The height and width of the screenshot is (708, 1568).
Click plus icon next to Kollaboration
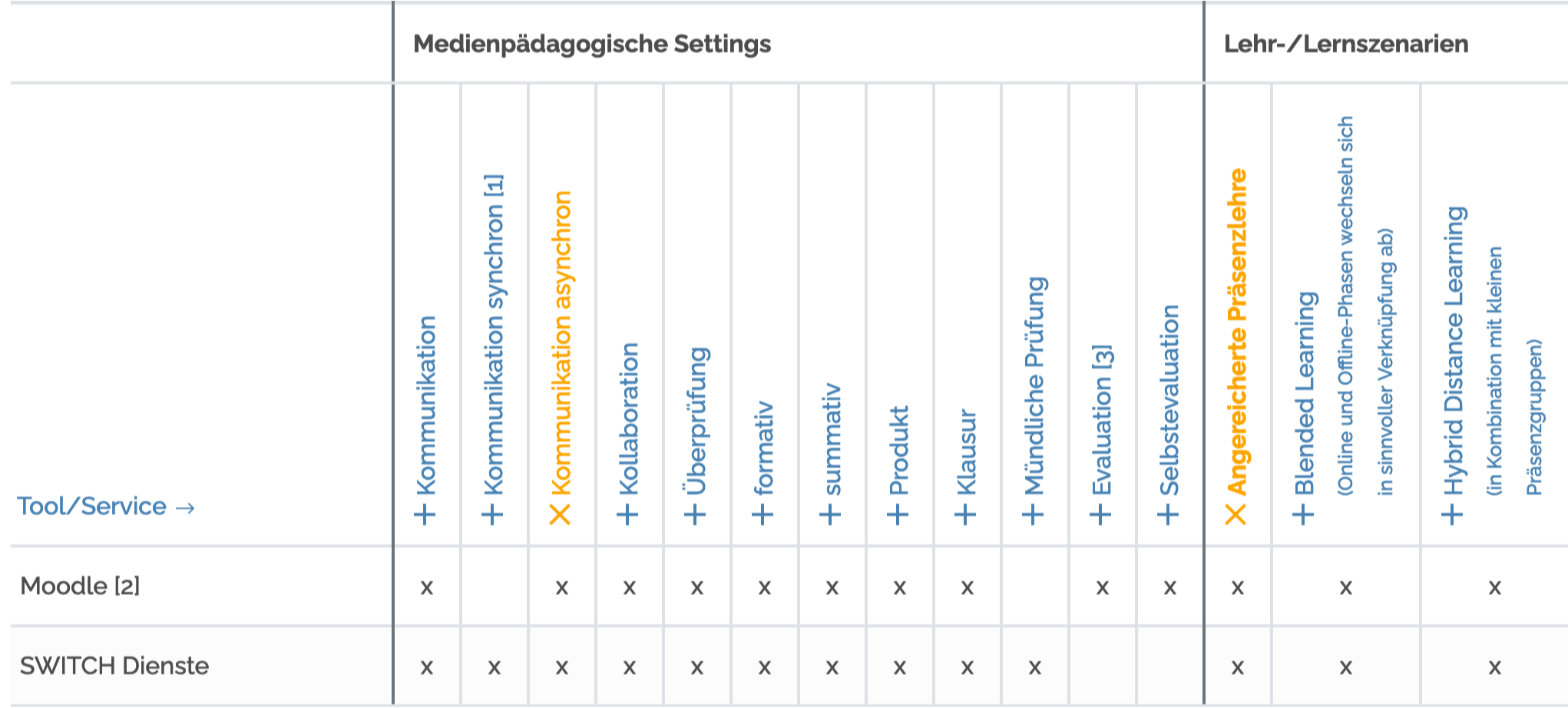coord(628,514)
